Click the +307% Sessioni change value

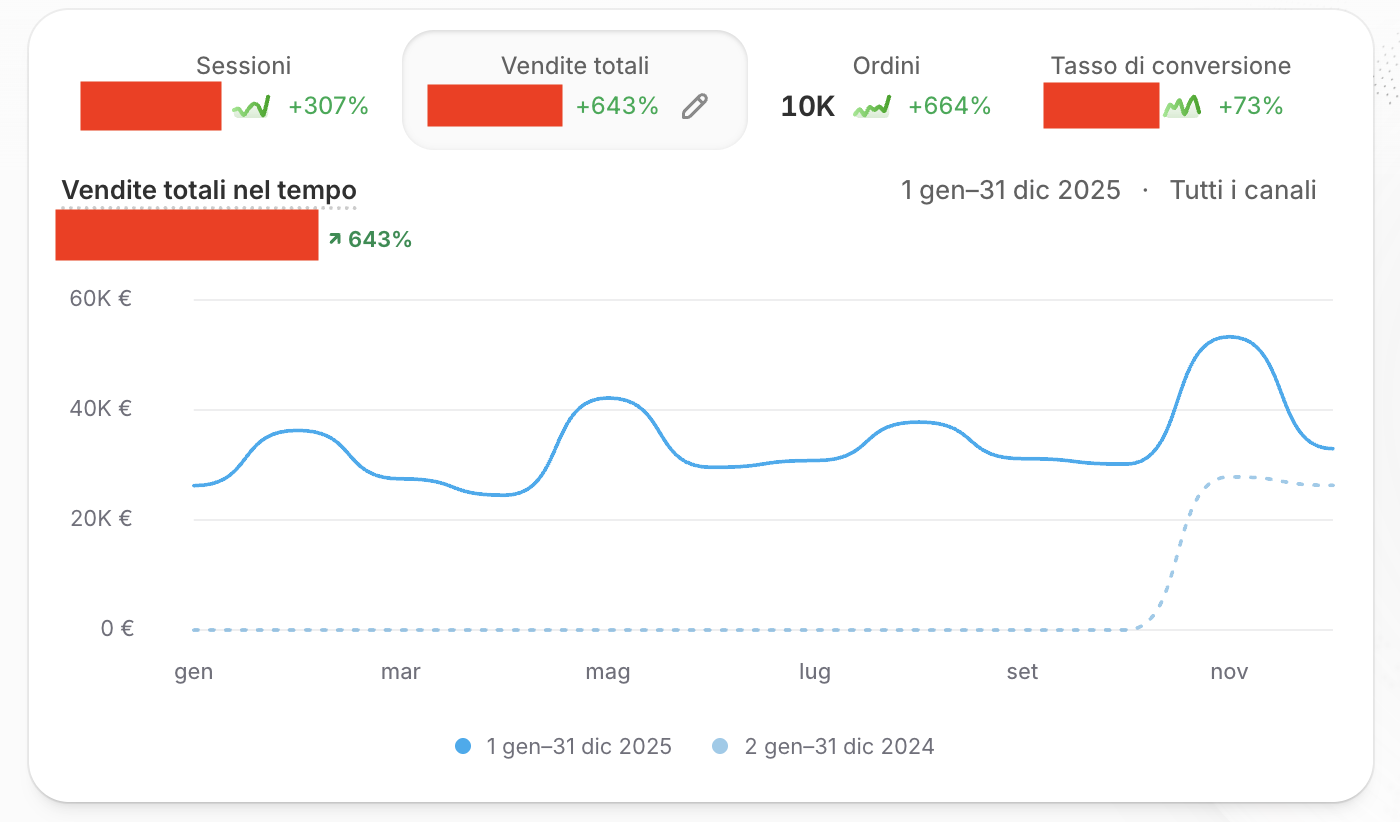point(329,106)
